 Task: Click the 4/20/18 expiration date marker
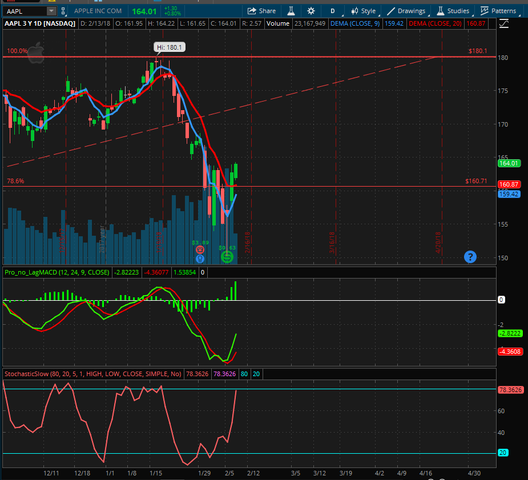[x=438, y=243]
